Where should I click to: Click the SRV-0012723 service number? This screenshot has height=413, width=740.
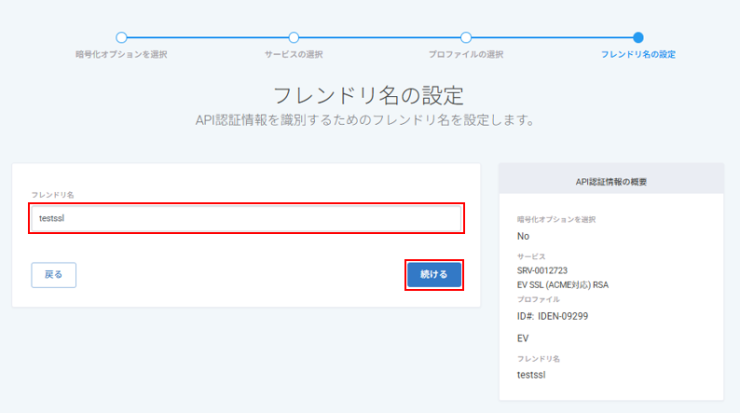pos(542,270)
